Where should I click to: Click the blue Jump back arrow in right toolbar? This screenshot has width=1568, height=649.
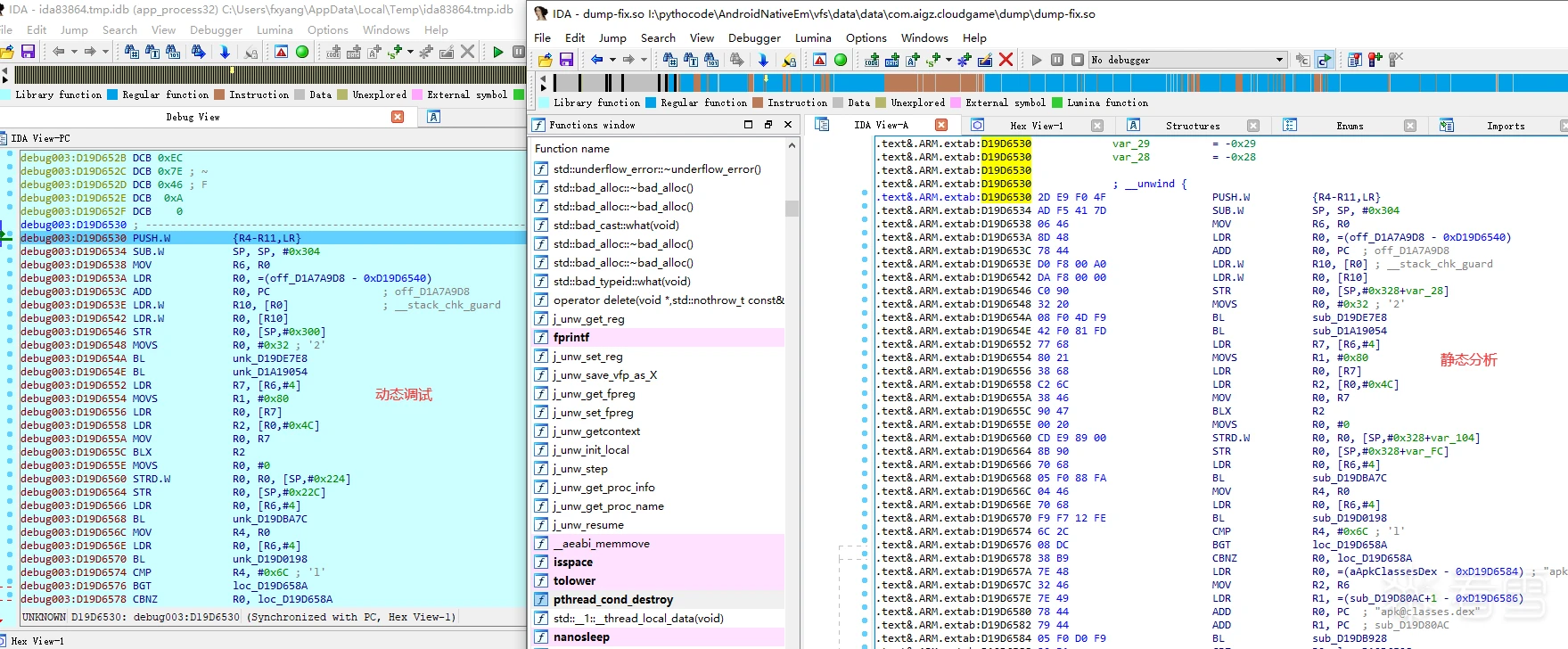tap(597, 60)
